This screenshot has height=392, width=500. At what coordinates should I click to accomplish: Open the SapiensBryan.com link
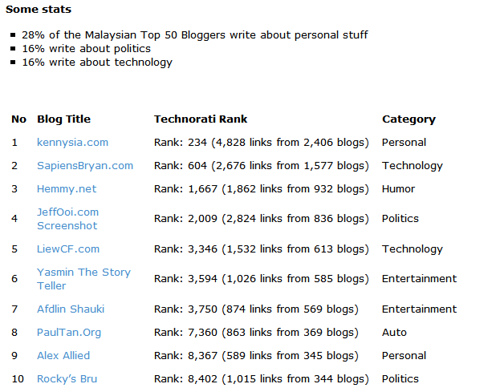pyautogui.click(x=85, y=166)
